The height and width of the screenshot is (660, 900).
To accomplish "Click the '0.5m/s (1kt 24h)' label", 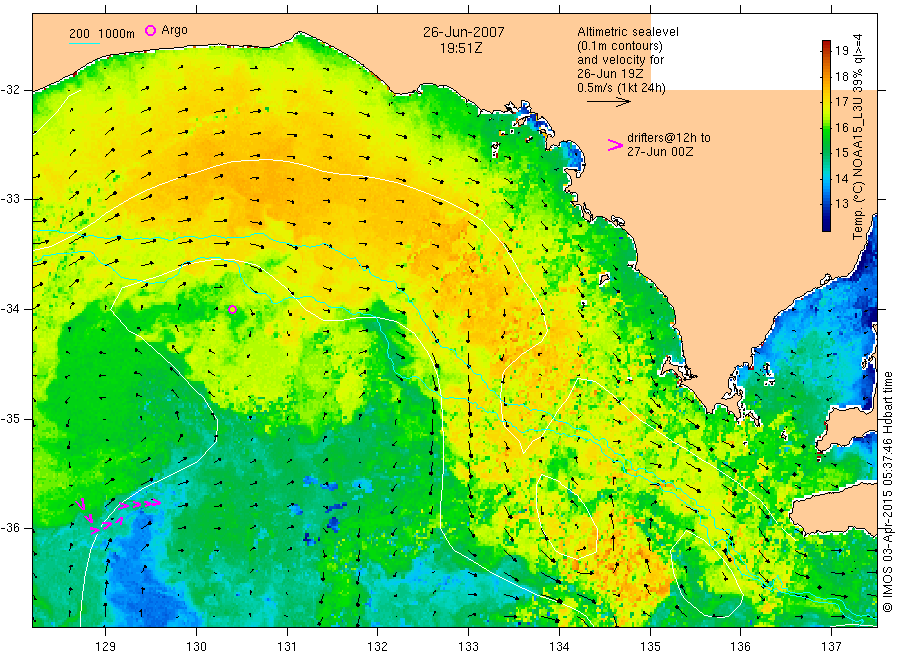I will point(622,88).
